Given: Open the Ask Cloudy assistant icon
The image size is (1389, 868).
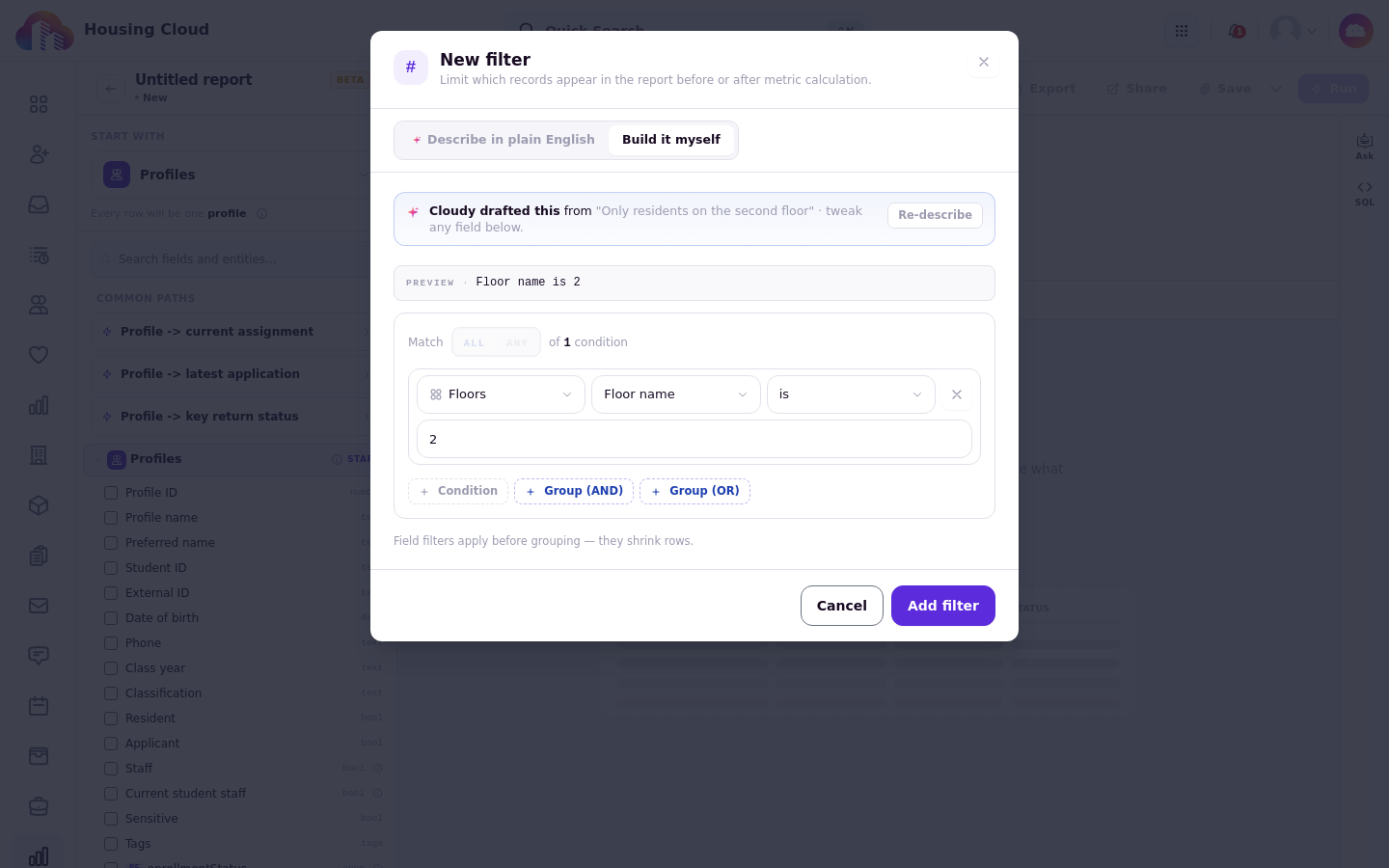Looking at the screenshot, I should pyautogui.click(x=1364, y=147).
